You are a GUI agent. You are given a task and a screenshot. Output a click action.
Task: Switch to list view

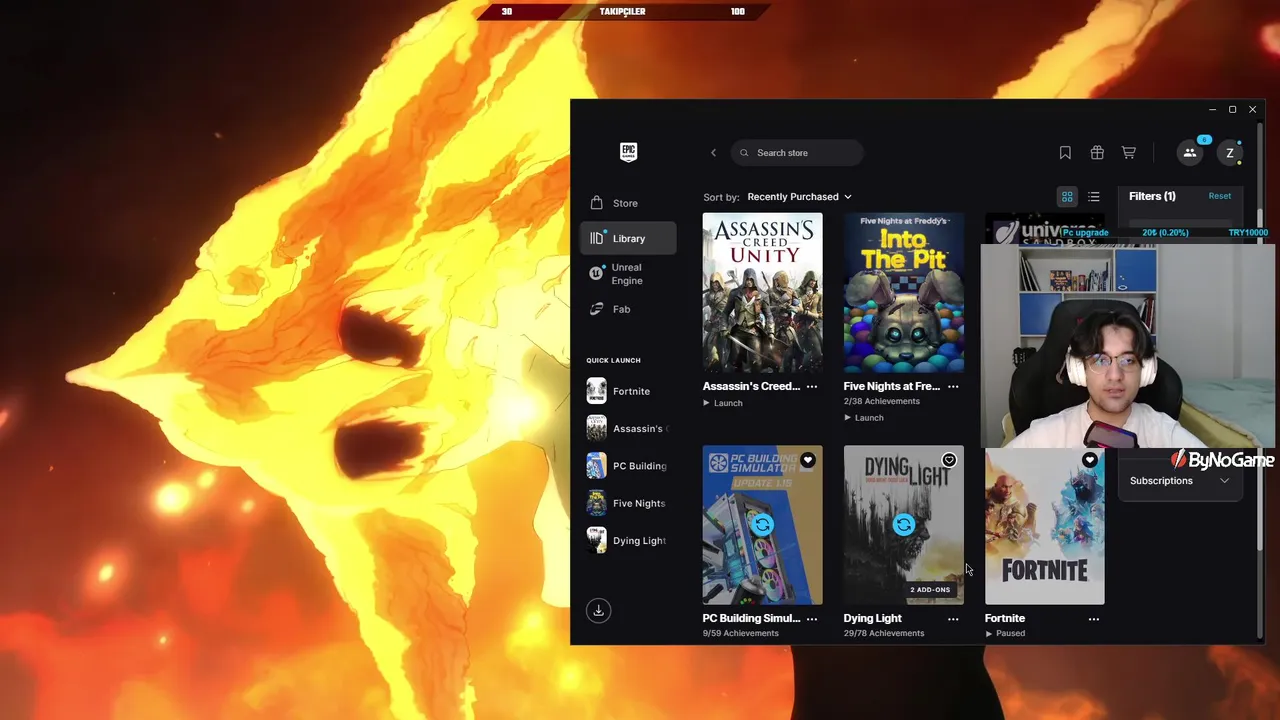tap(1093, 197)
